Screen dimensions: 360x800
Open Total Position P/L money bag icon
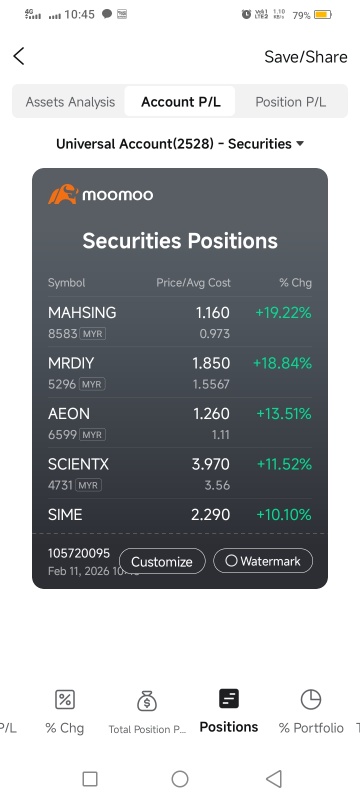[147, 700]
